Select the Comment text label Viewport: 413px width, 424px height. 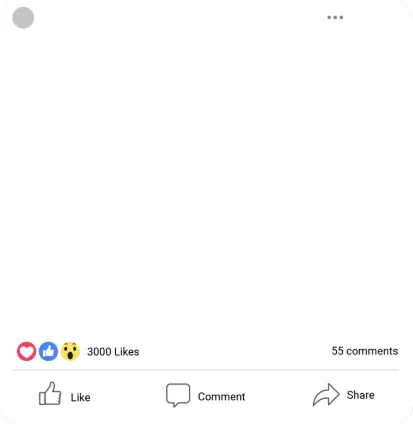[221, 397]
